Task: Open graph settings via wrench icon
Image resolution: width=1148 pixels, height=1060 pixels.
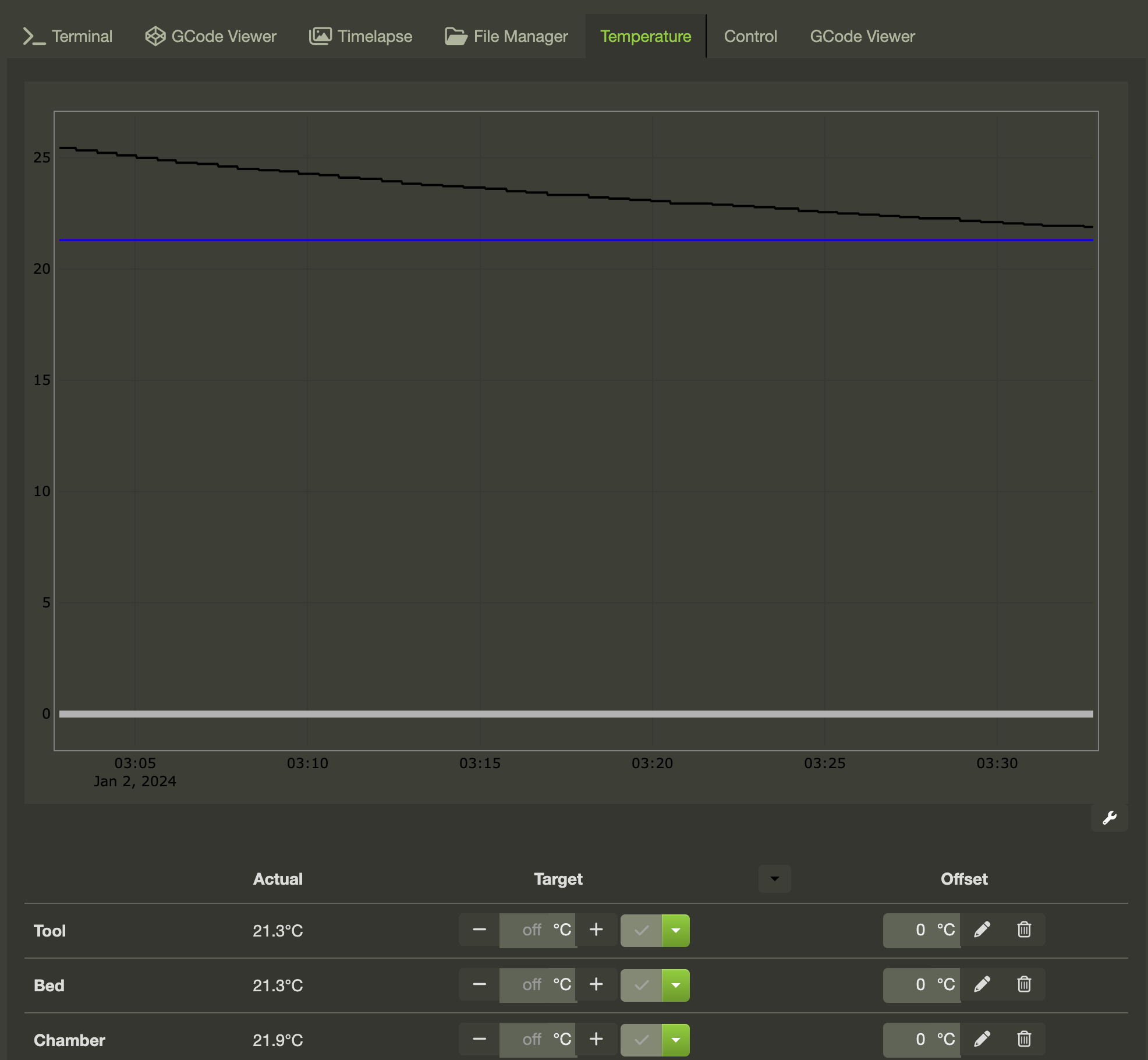Action: click(x=1109, y=818)
